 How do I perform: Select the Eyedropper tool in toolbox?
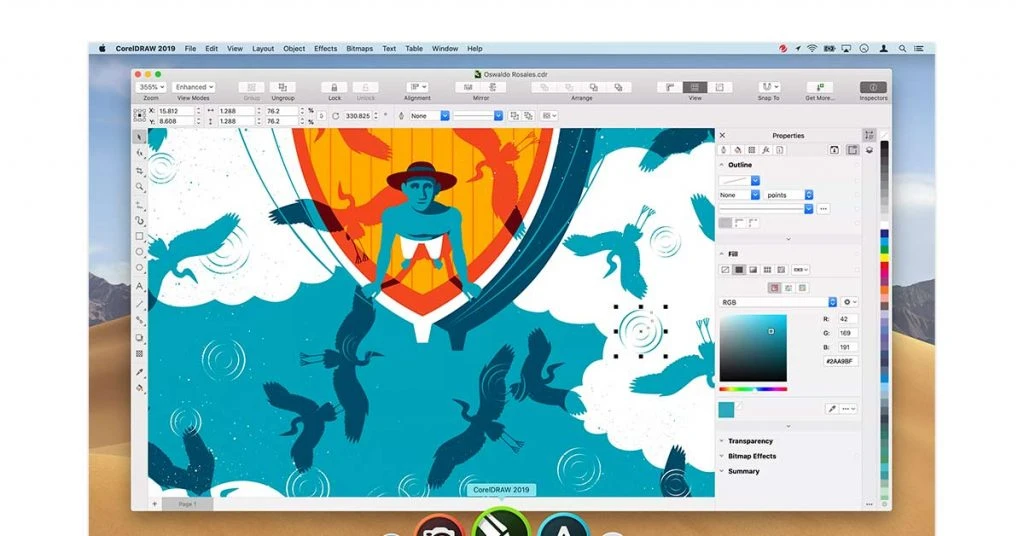pyautogui.click(x=139, y=372)
